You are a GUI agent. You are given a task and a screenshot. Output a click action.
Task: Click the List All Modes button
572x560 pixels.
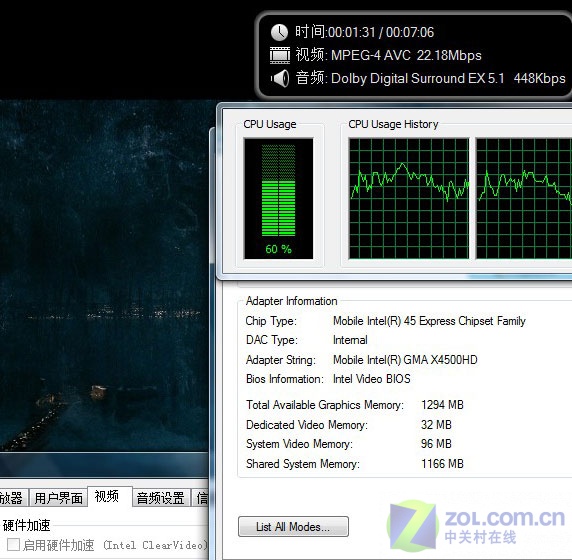point(293,526)
